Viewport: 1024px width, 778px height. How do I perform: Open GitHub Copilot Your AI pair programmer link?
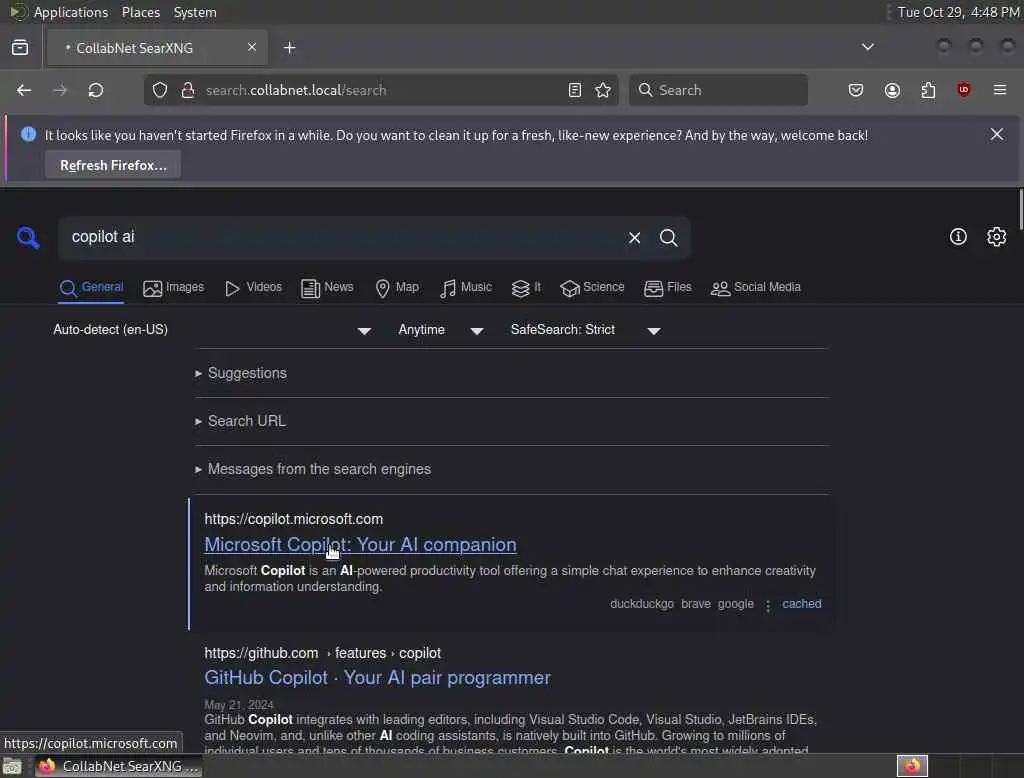tap(377, 678)
